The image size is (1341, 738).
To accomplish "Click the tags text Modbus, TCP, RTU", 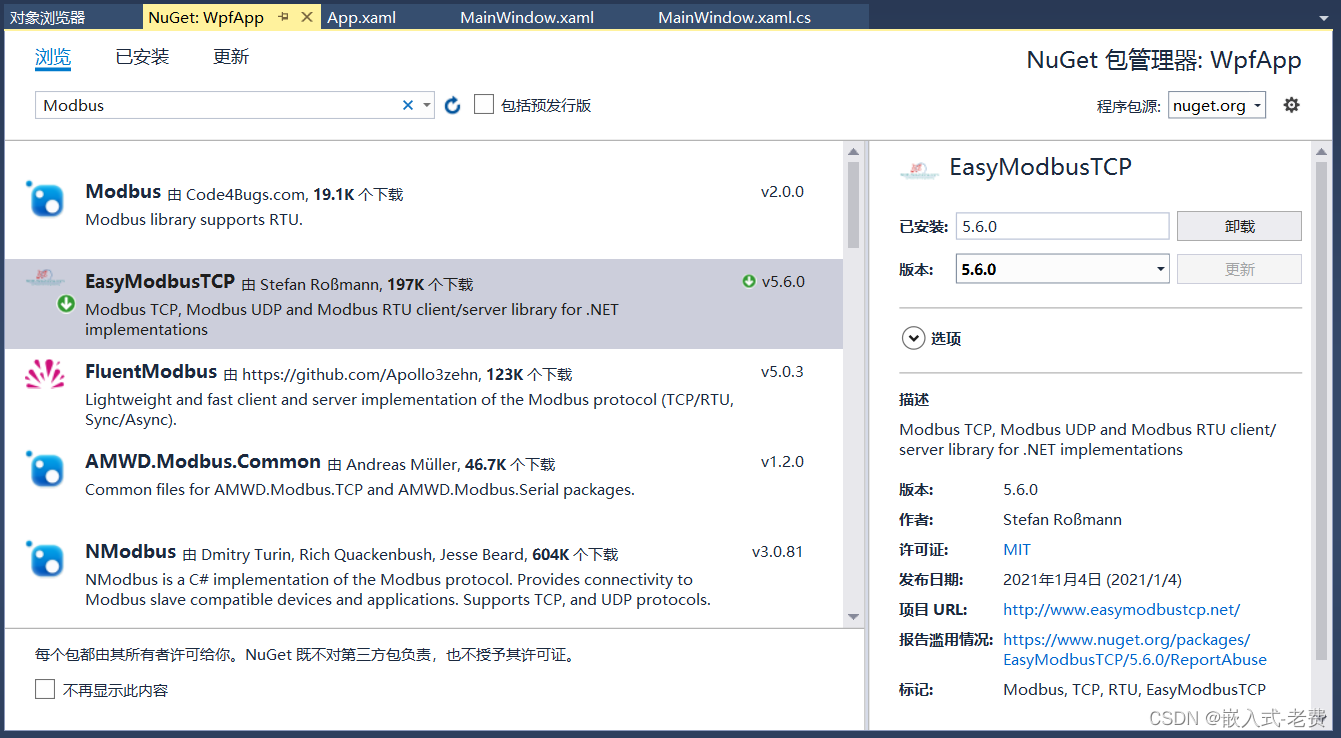I will 1134,689.
